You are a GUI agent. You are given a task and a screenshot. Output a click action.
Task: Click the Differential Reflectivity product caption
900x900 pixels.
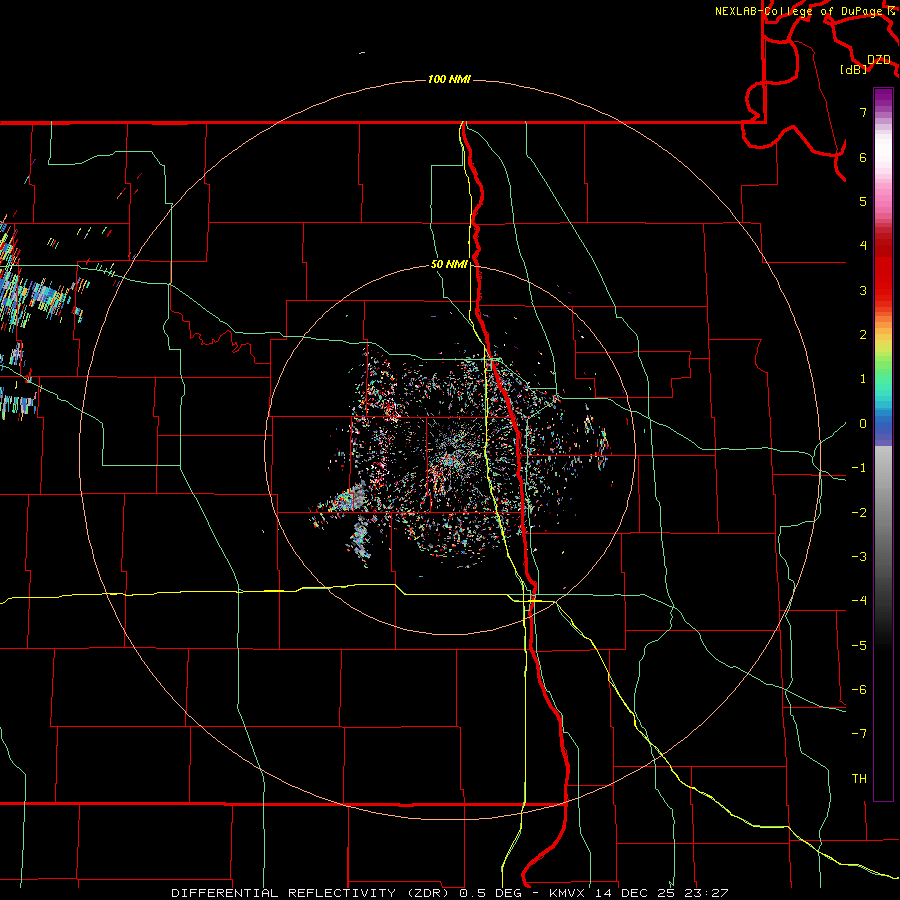(x=449, y=893)
